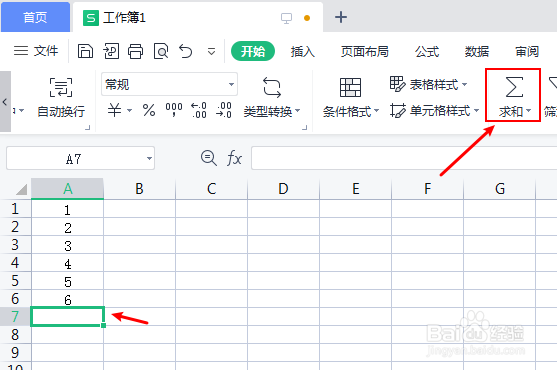Click inside the formula bar input

404,158
